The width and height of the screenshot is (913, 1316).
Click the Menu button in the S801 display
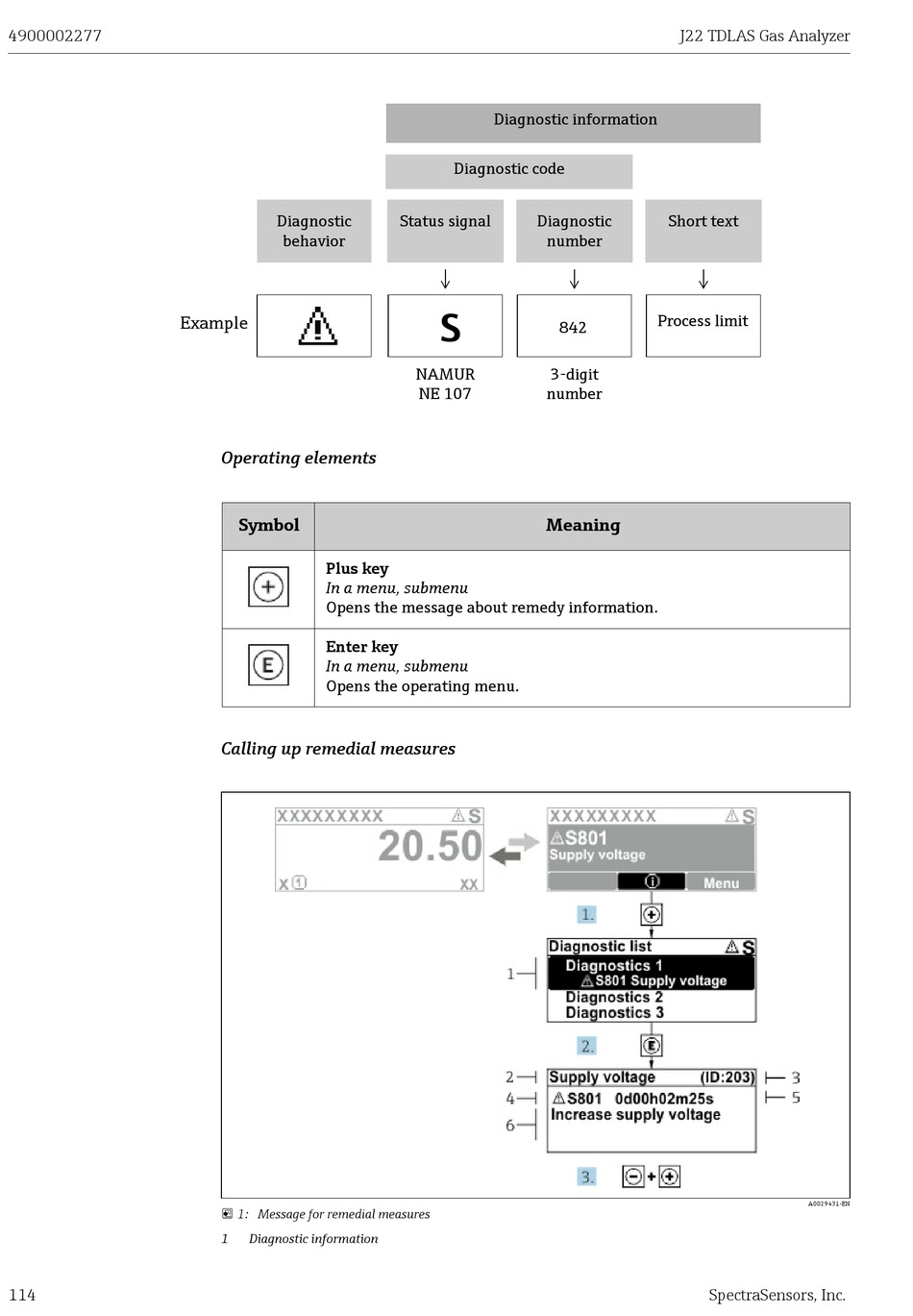[721, 882]
